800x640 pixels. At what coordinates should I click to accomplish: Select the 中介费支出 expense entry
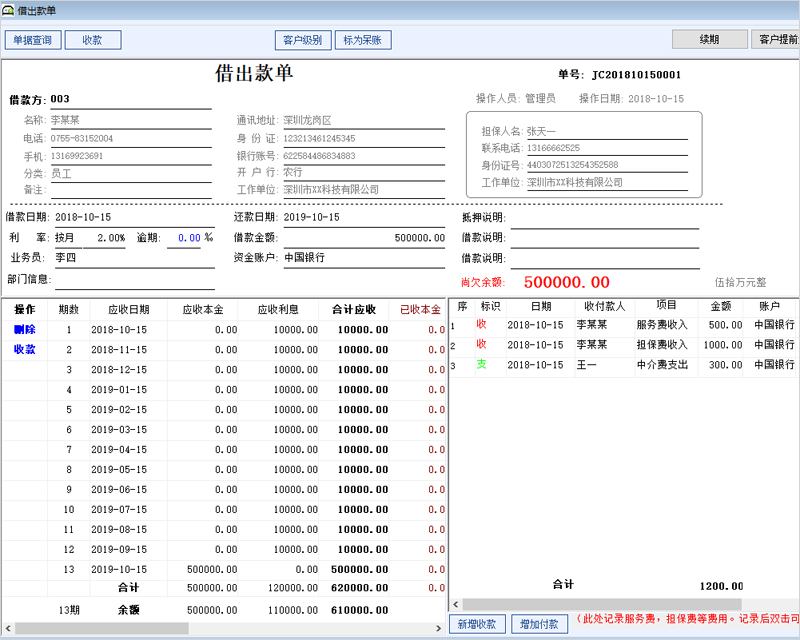pyautogui.click(x=662, y=365)
